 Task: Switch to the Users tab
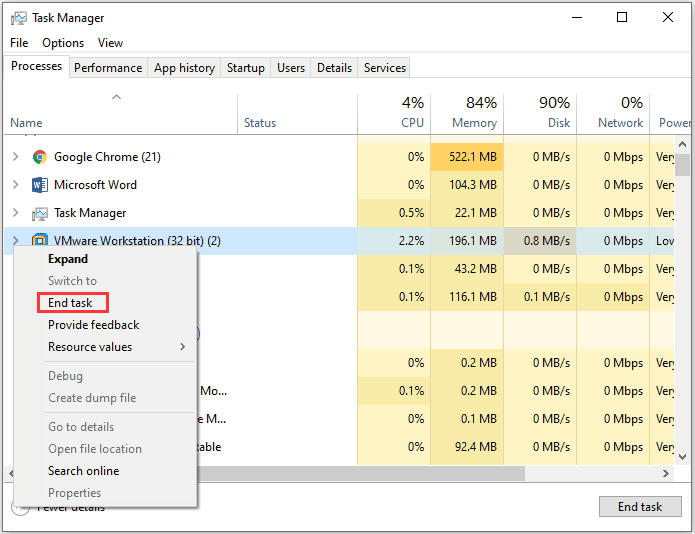click(x=291, y=68)
